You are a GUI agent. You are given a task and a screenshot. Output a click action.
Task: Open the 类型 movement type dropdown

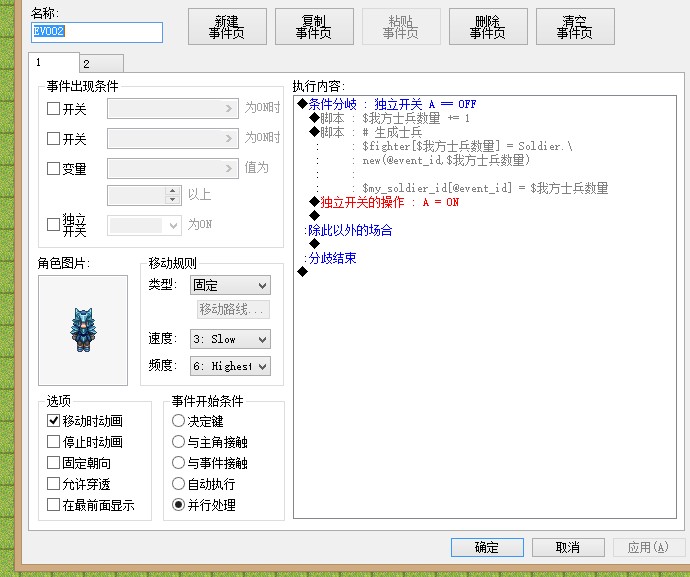coord(230,285)
